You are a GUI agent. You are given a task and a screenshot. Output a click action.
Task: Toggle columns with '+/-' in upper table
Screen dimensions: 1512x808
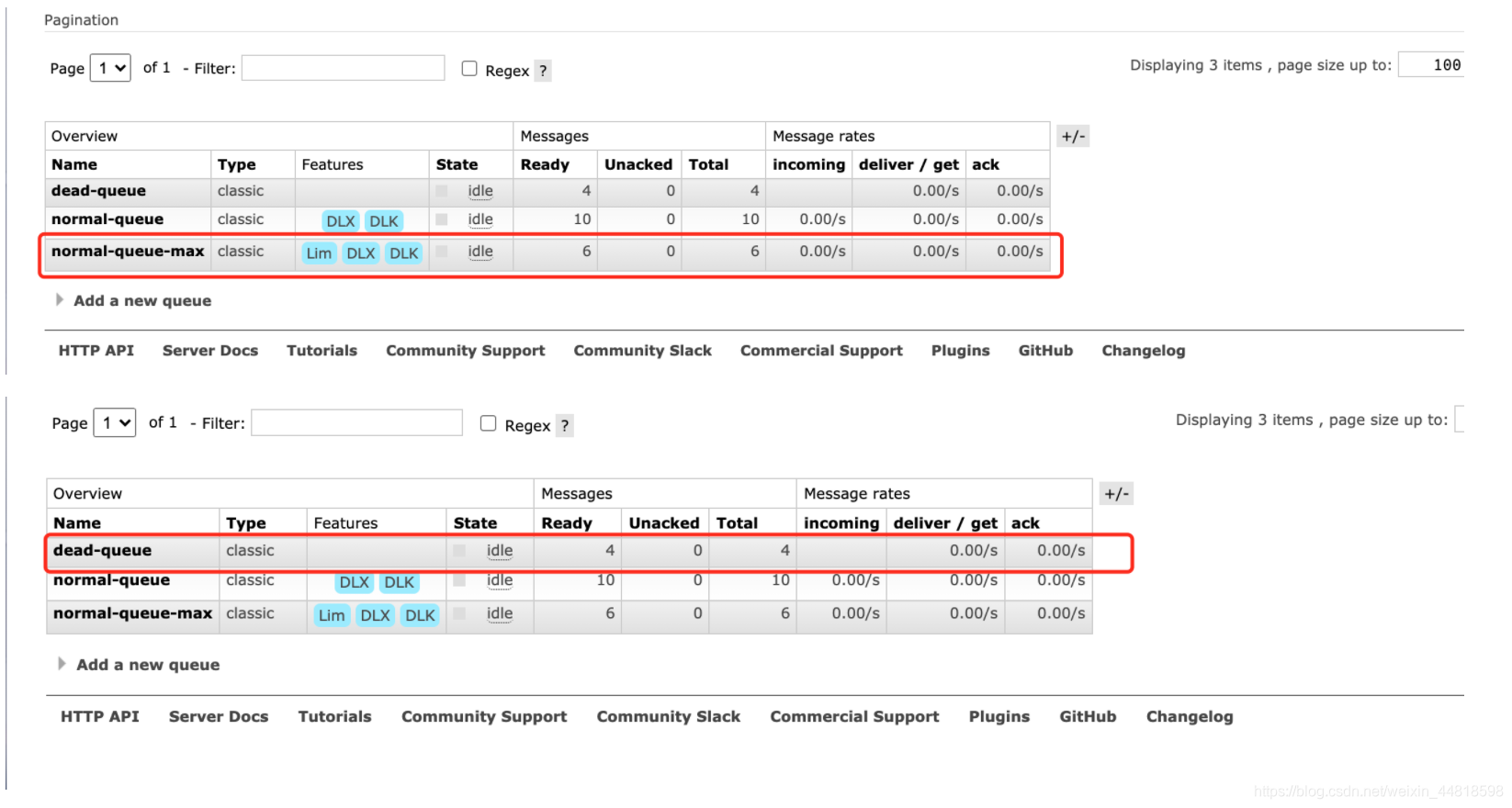pos(1073,136)
